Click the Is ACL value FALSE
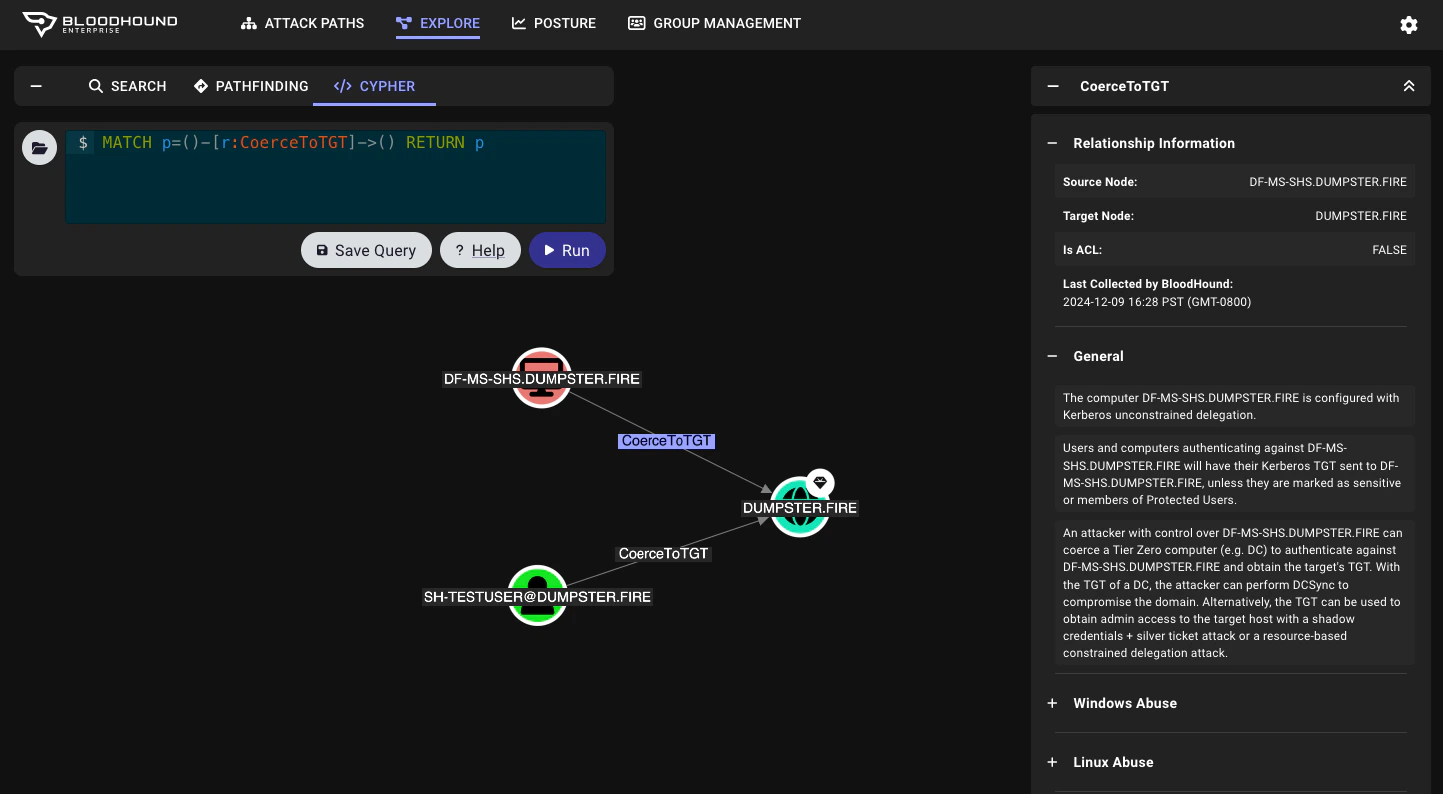Screen dimensions: 1443x794 pyautogui.click(x=1389, y=250)
